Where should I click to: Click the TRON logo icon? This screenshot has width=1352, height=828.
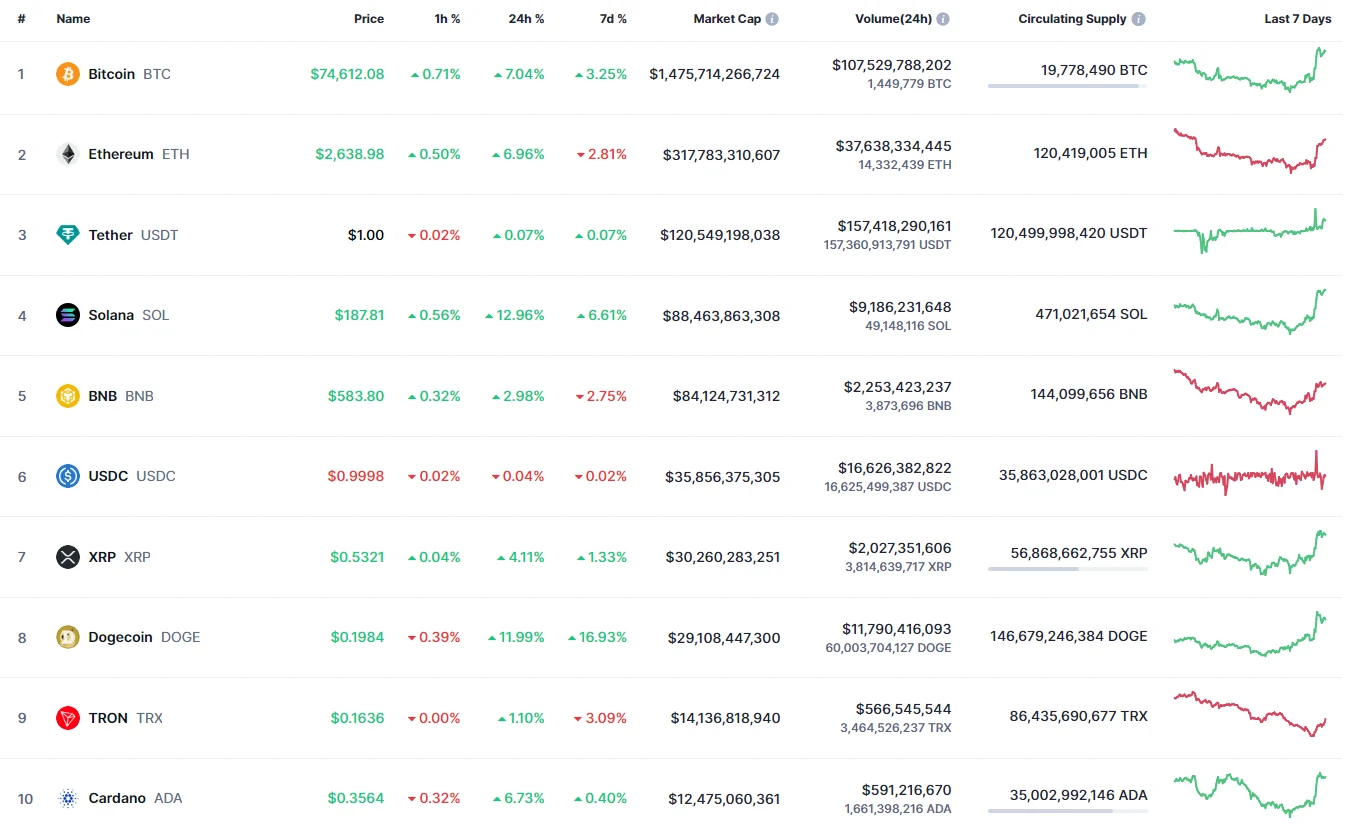pyautogui.click(x=68, y=718)
